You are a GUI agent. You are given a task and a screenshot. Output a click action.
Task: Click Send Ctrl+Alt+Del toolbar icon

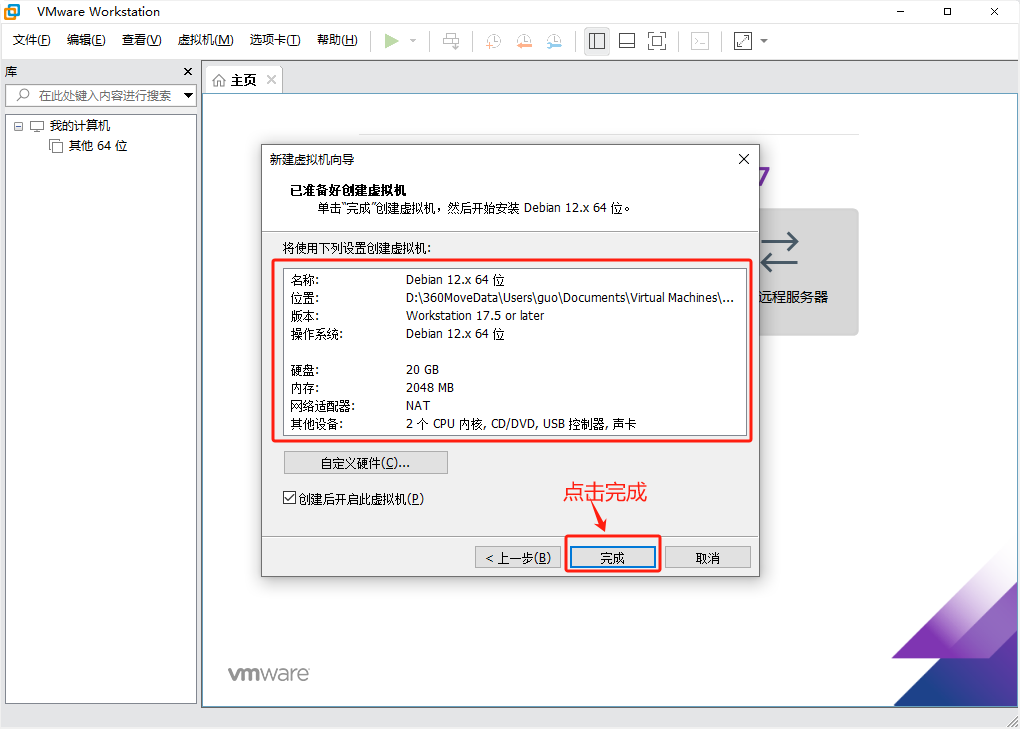pyautogui.click(x=451, y=41)
